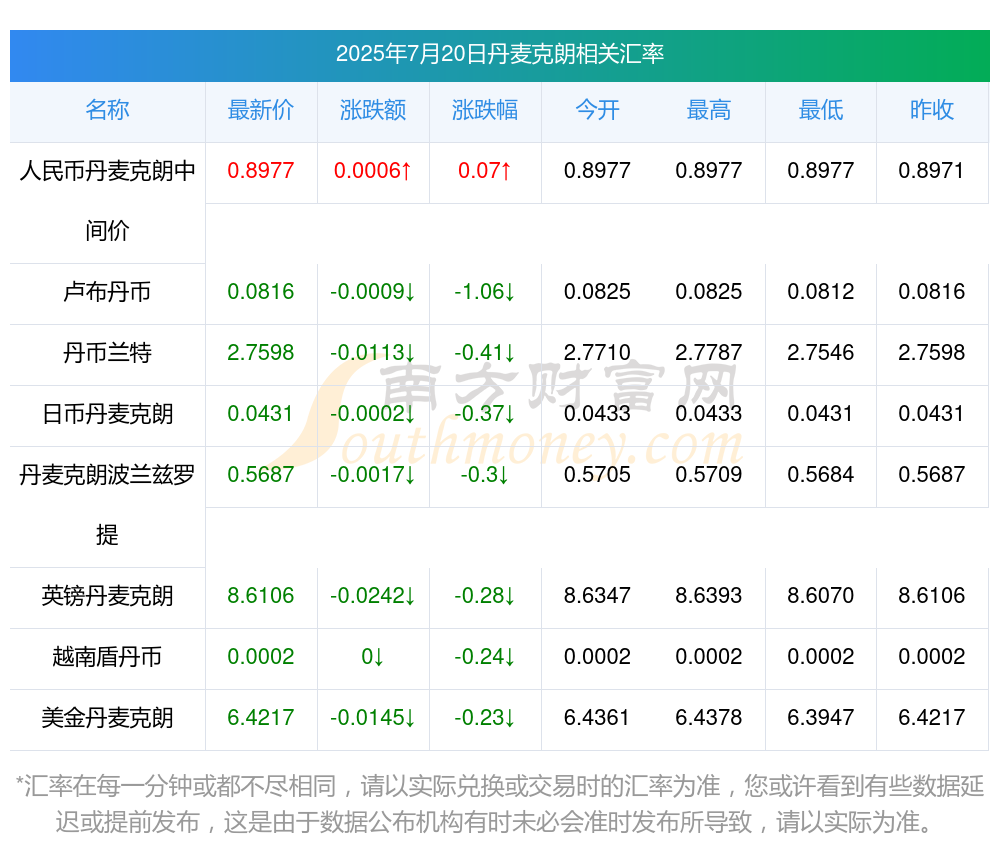Viewport: 1000px width, 853px height.
Task: Click the 名称 column header
Action: click(x=107, y=110)
